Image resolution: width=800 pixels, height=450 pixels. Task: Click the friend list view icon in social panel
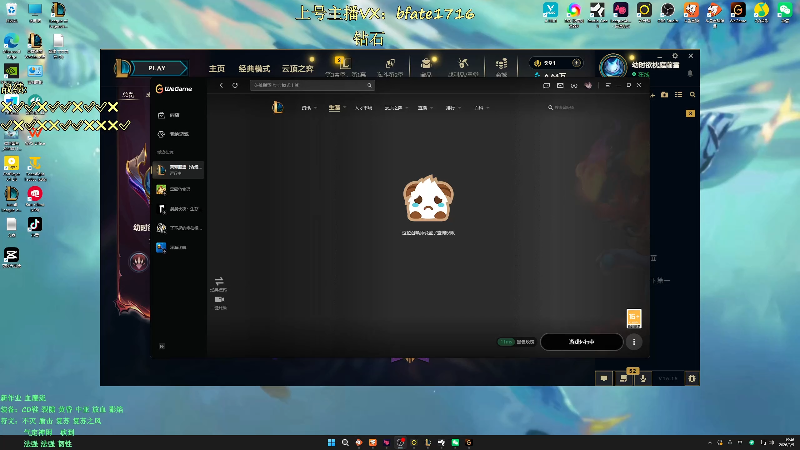point(679,94)
